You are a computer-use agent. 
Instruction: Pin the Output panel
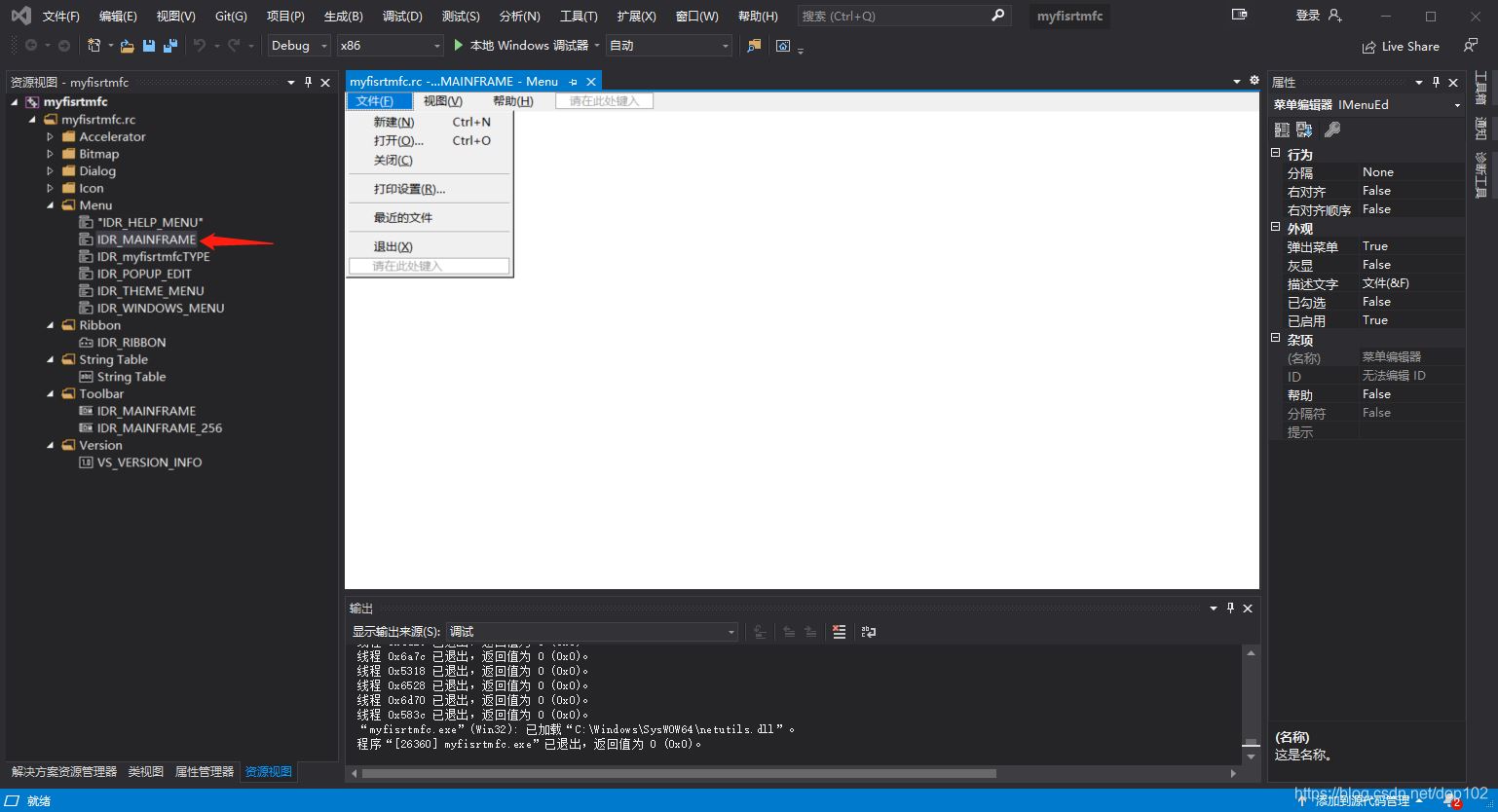(1230, 608)
